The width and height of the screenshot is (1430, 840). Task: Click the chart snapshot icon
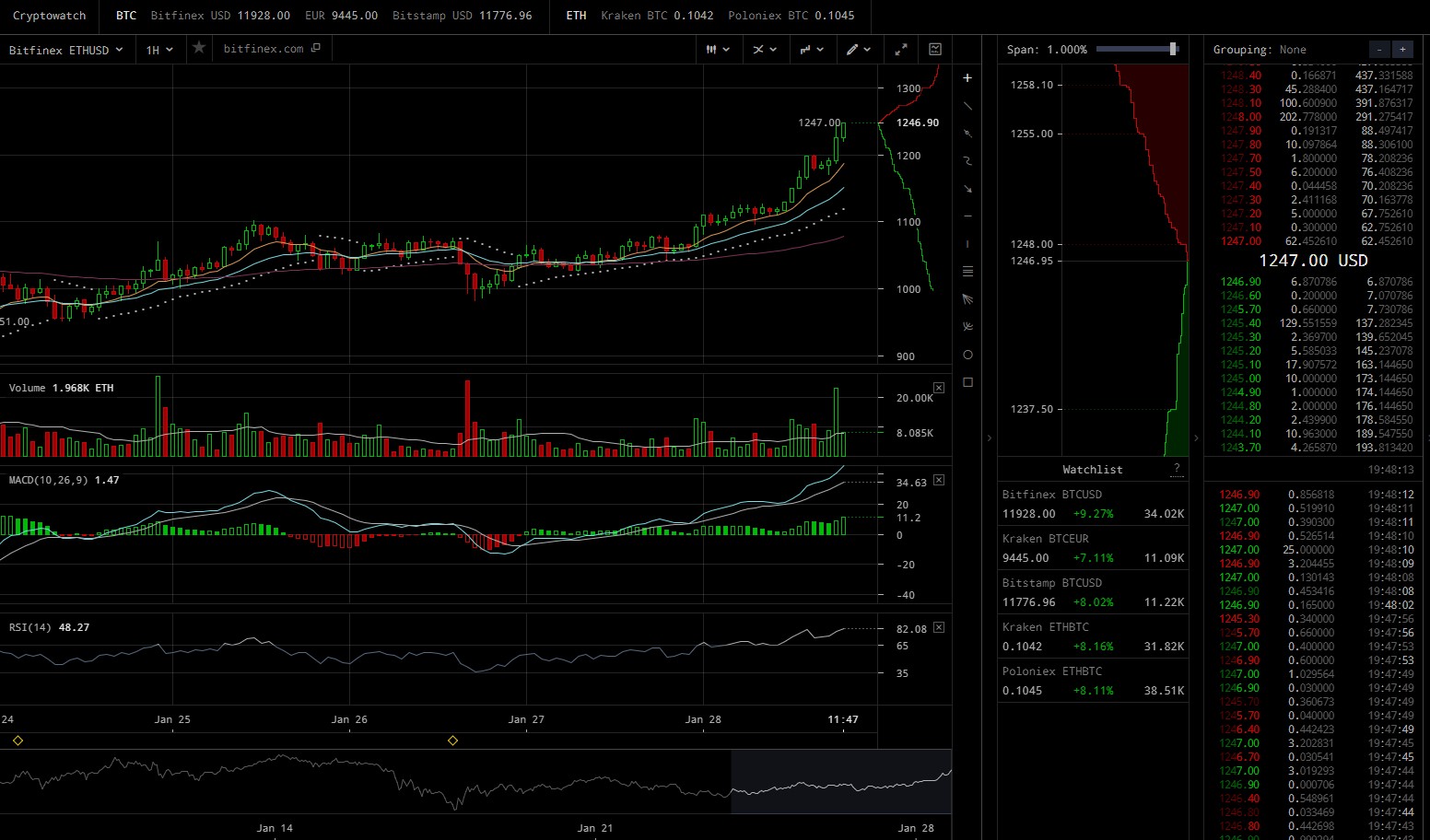tap(934, 49)
